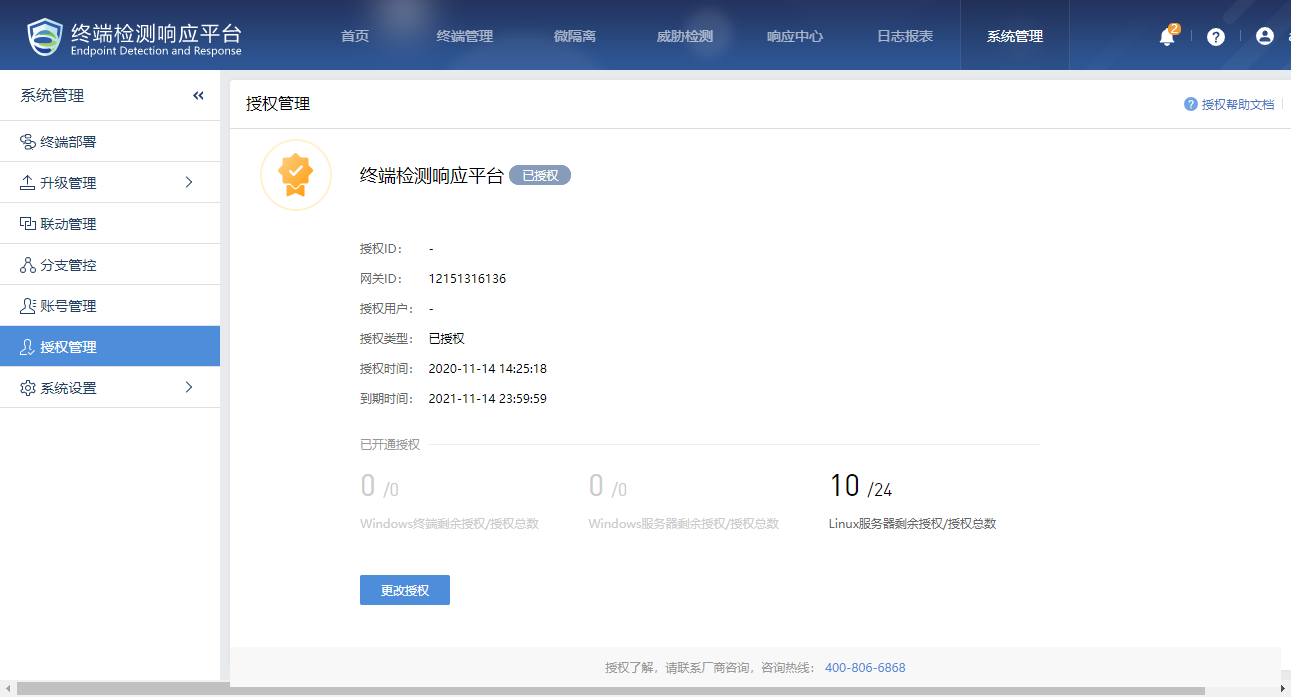Click the orange authorization badge icon
This screenshot has width=1291, height=697.
tap(295, 176)
